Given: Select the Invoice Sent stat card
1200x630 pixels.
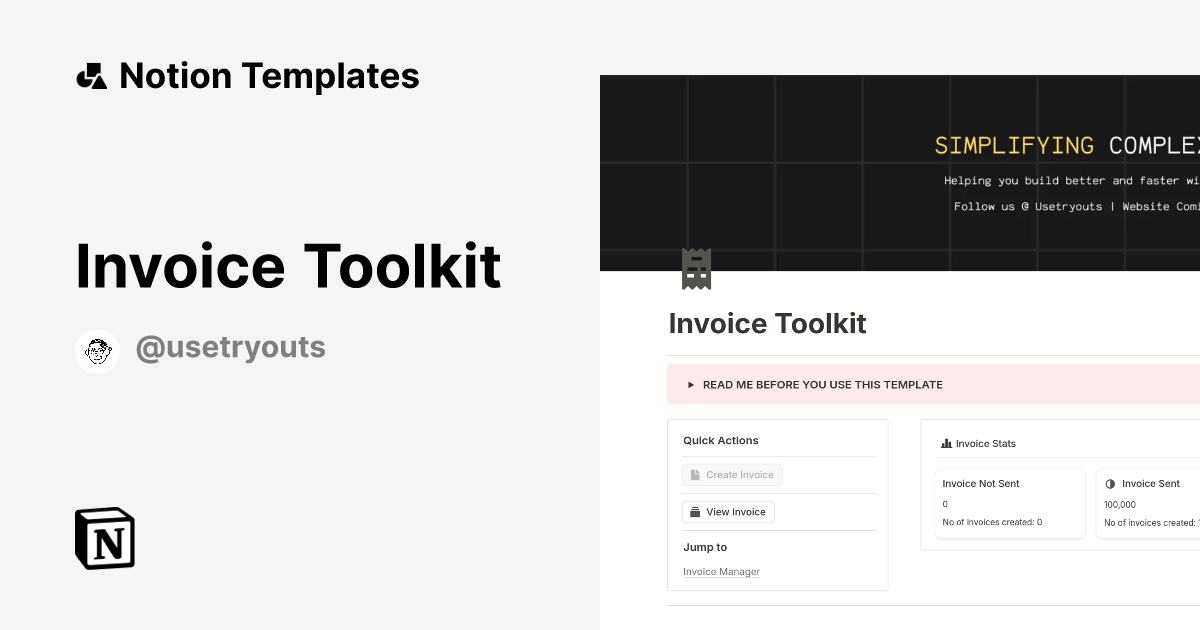Looking at the screenshot, I should click(1150, 503).
